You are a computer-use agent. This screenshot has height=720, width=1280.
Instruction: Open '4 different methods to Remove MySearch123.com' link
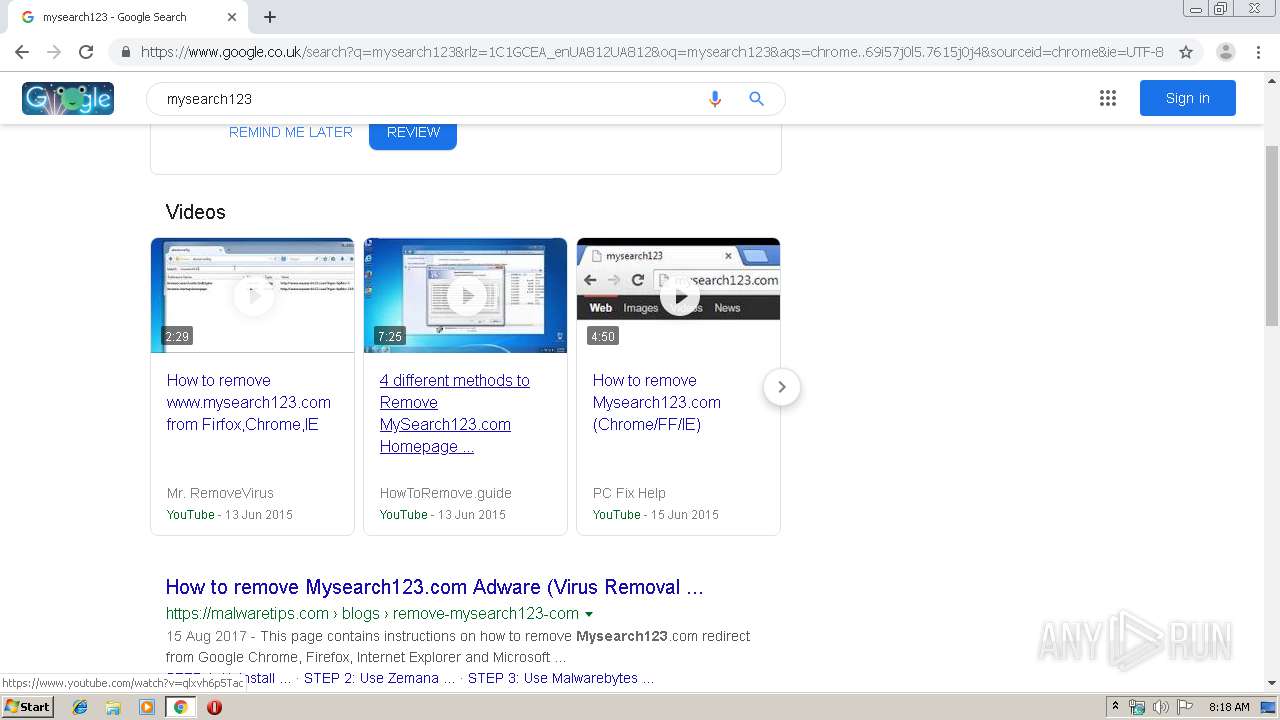click(455, 413)
